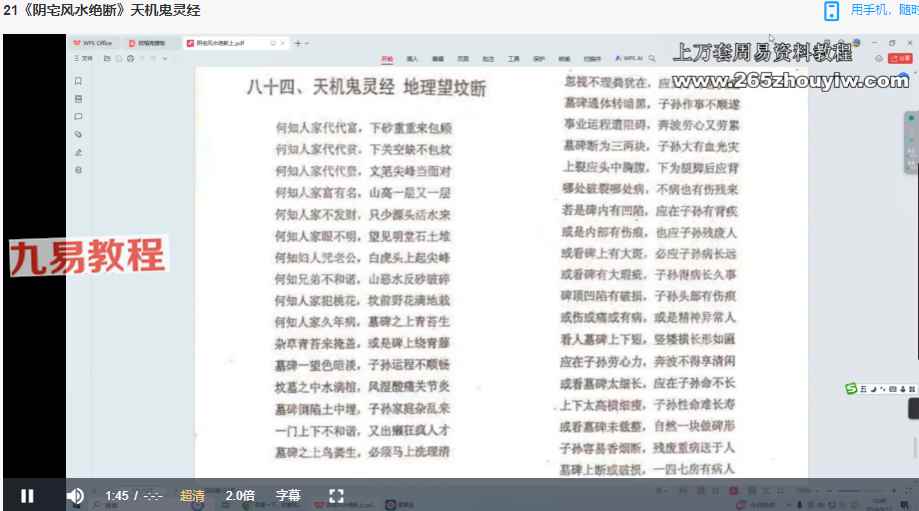Viewport: 919px width, 511px height.
Task: Select the 保护 ribbon tab
Action: 539,59
